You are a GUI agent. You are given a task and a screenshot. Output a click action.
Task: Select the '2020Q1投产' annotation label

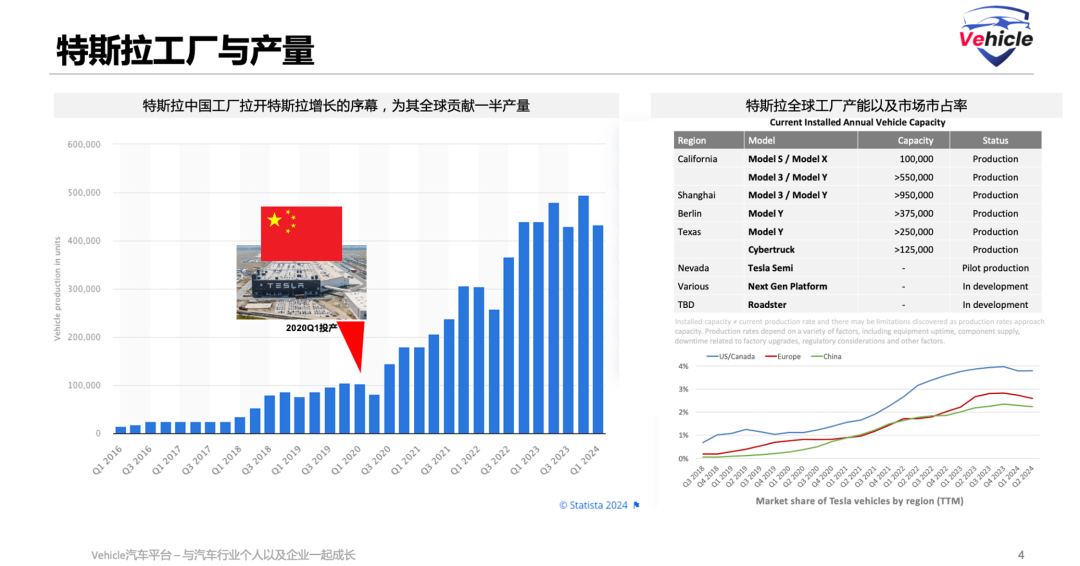311,328
